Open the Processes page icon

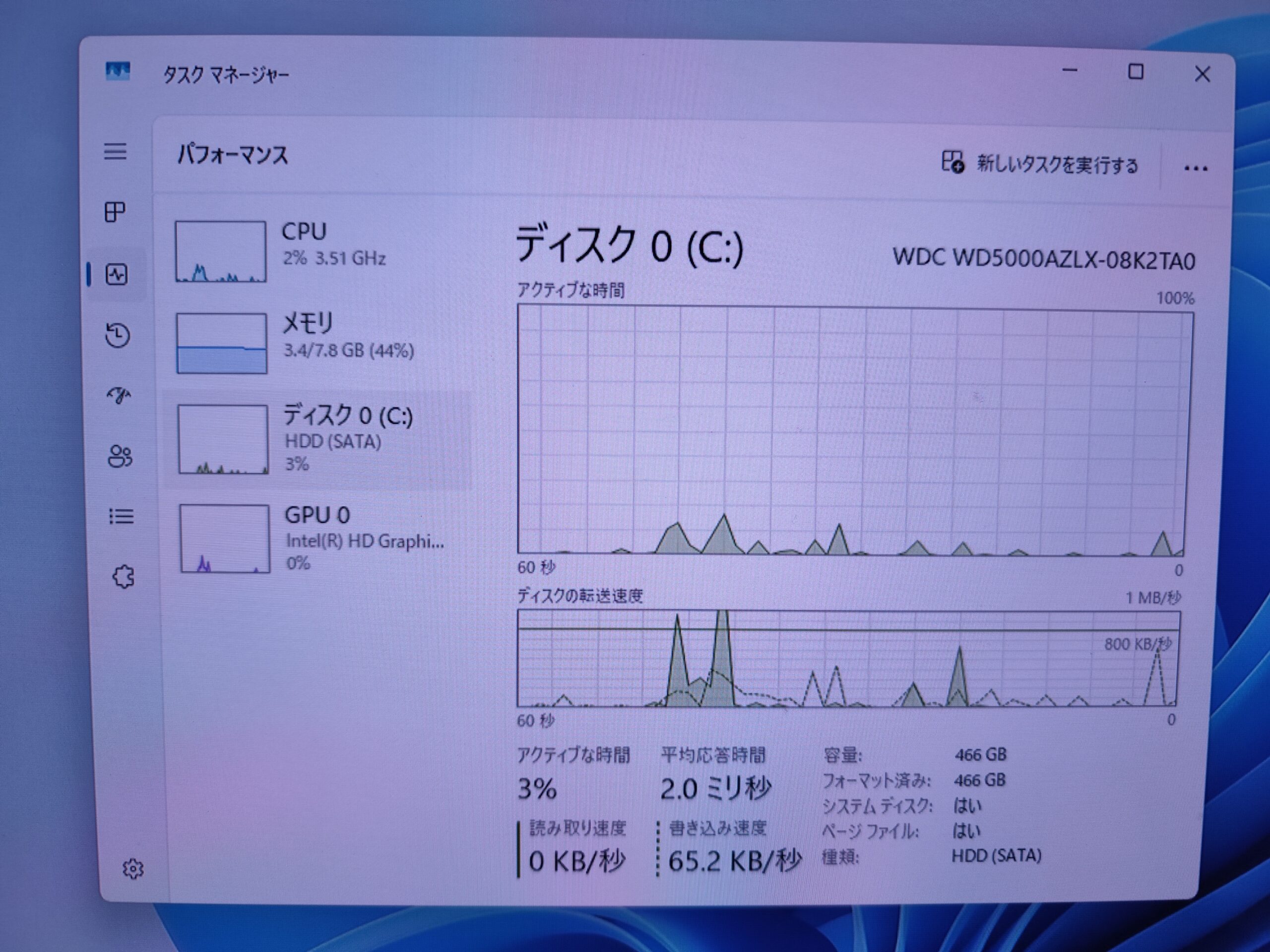pyautogui.click(x=116, y=212)
